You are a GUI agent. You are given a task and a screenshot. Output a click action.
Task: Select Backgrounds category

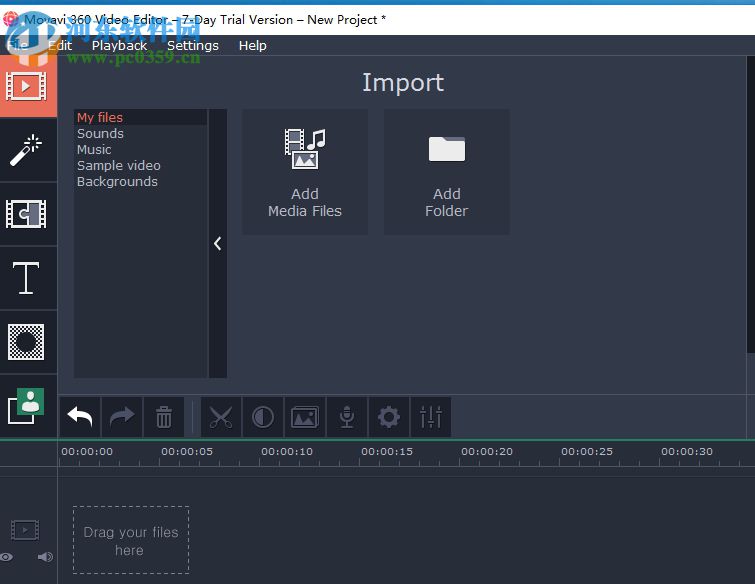(141, 182)
